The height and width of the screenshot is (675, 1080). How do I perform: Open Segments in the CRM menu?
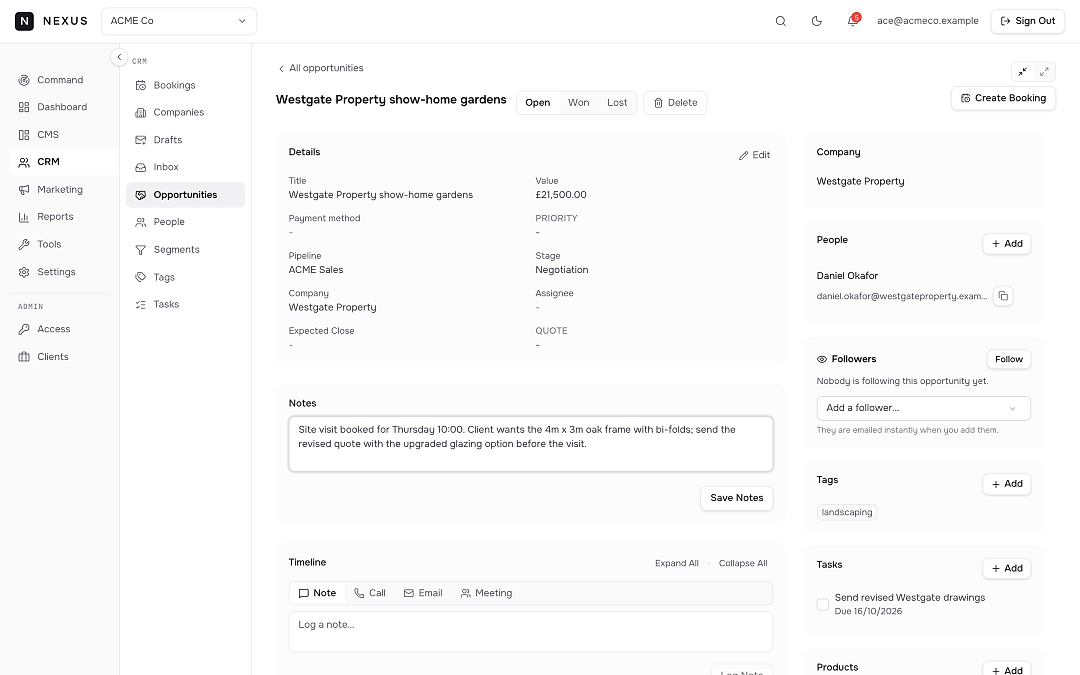(185, 249)
